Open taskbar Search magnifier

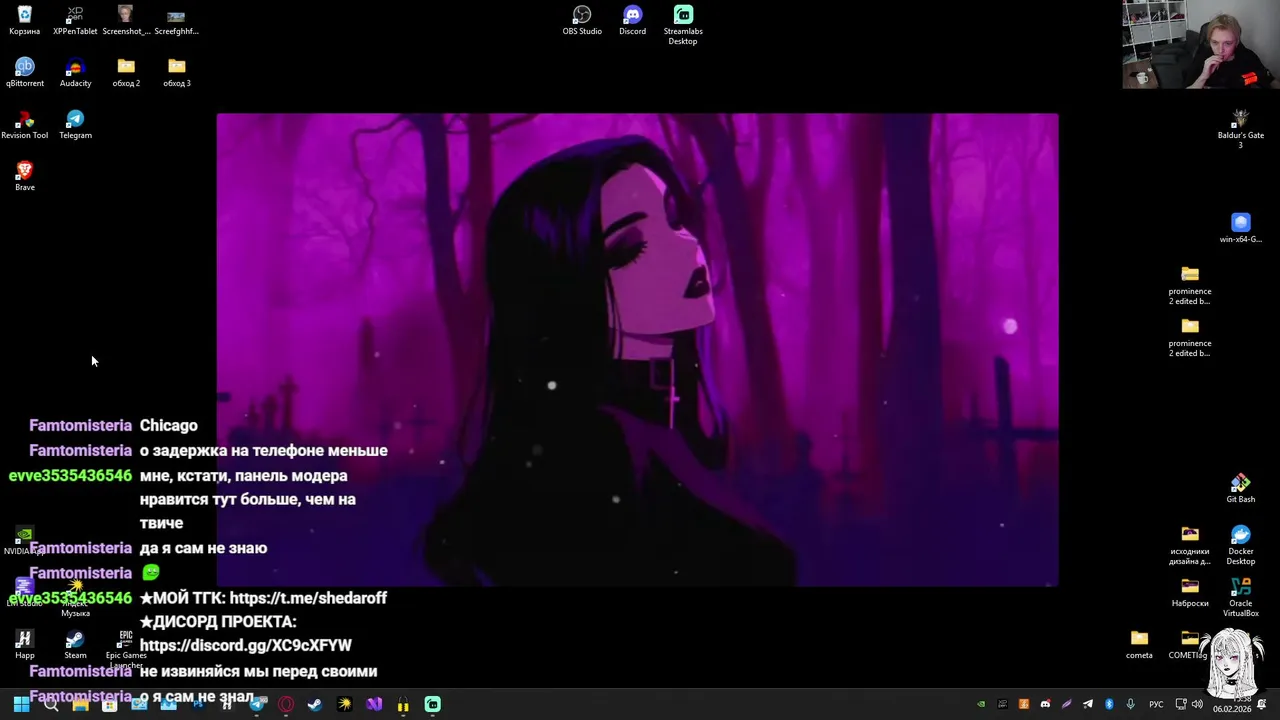(51, 704)
